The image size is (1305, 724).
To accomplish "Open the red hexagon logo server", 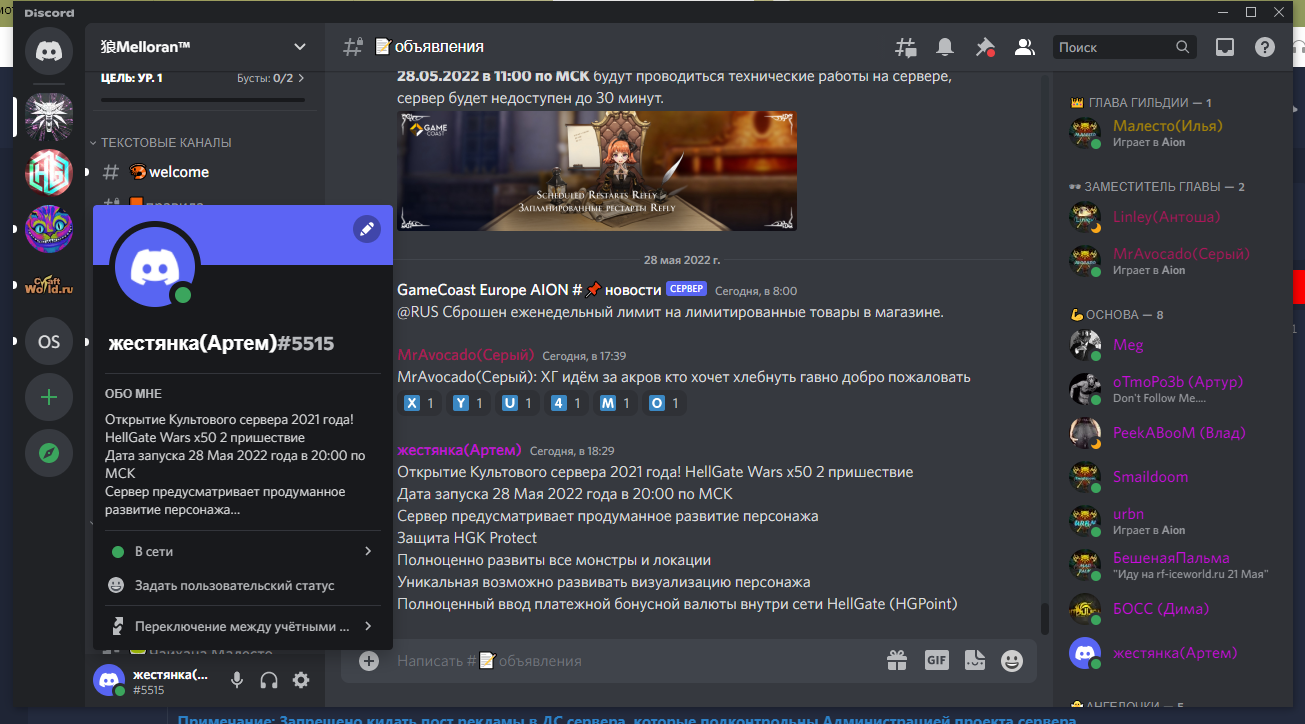I will 49,172.
